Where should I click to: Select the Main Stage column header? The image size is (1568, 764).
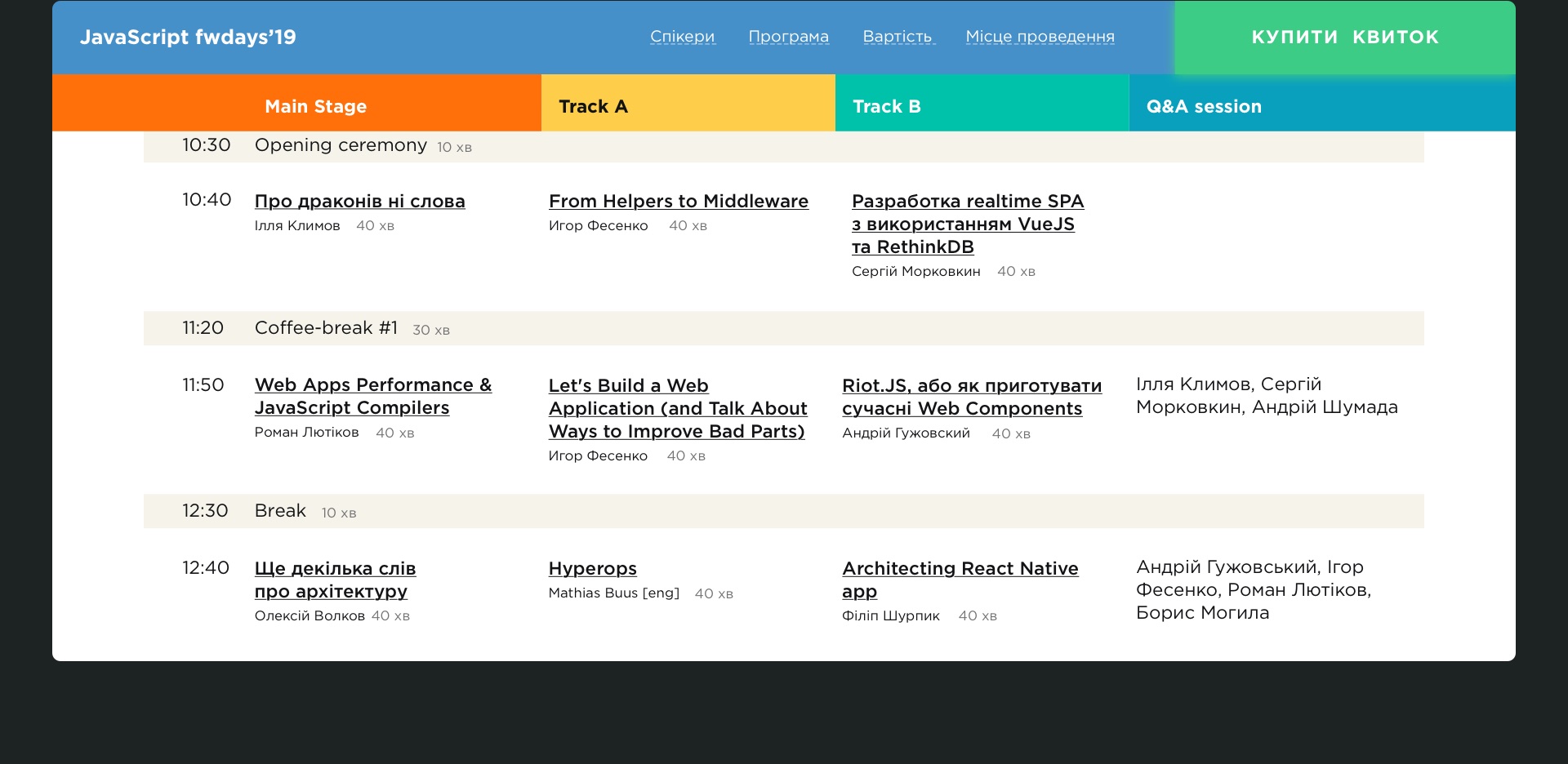[297, 103]
